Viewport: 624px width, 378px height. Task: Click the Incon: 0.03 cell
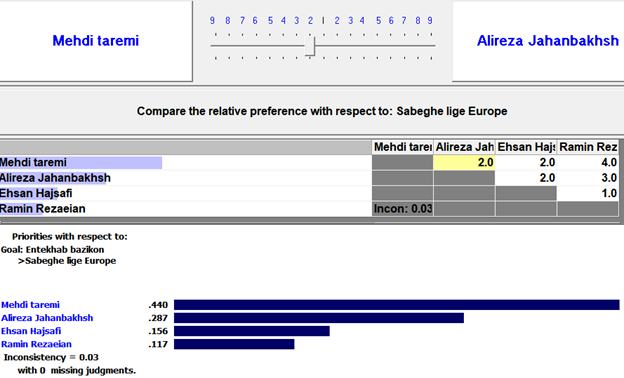pyautogui.click(x=403, y=209)
